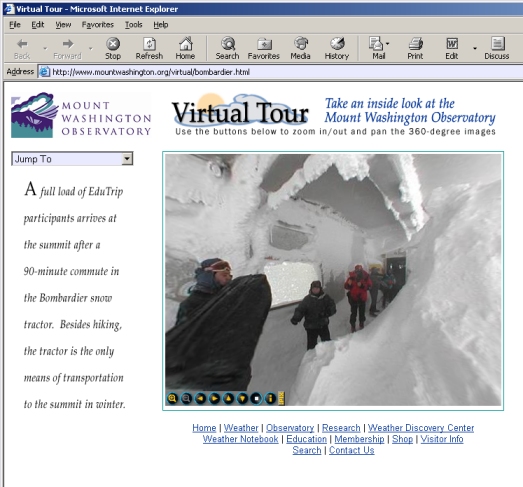523x487 pixels.
Task: Zoom out of the panorama image
Action: coord(186,398)
